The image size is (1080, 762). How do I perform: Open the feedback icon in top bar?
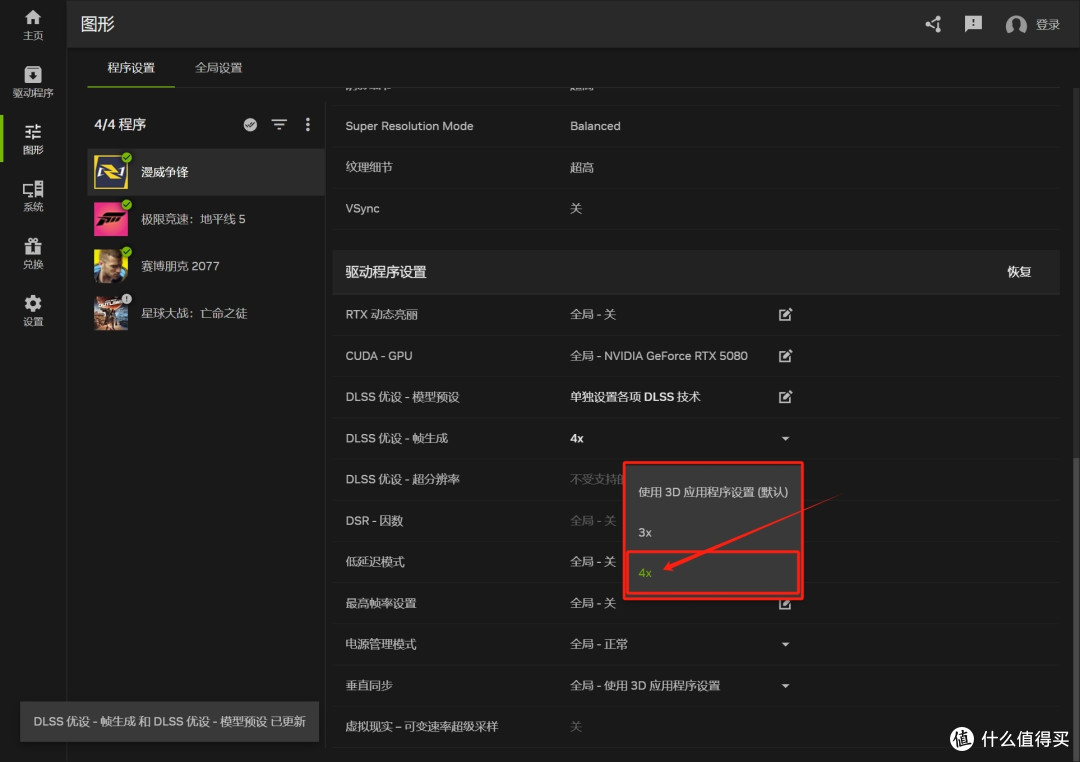pos(973,24)
